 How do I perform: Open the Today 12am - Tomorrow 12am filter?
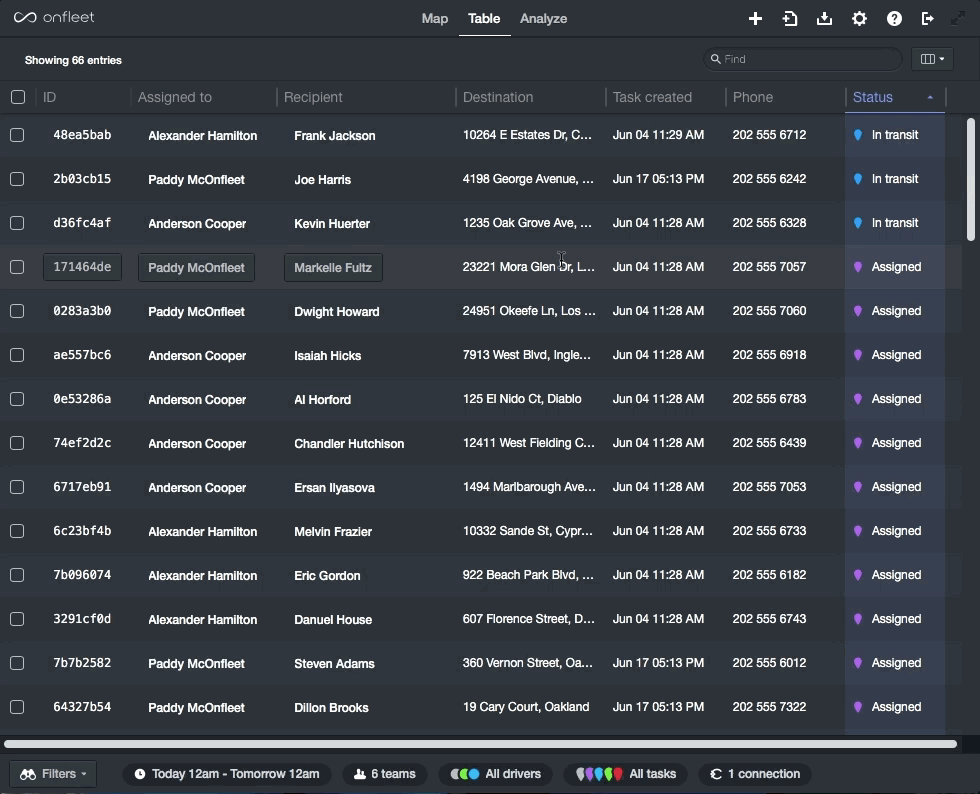click(x=227, y=774)
